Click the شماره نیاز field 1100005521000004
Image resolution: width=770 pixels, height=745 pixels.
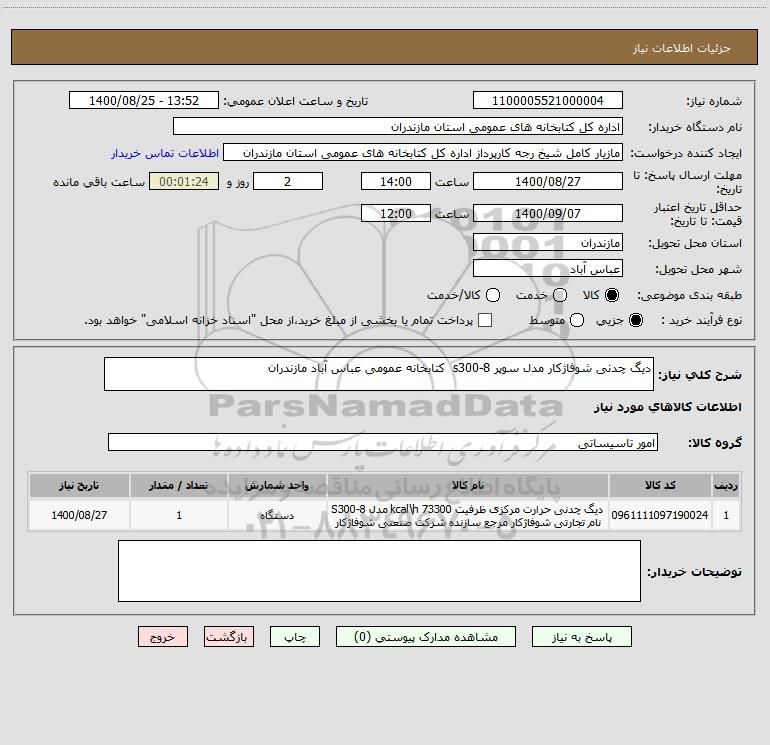[548, 100]
